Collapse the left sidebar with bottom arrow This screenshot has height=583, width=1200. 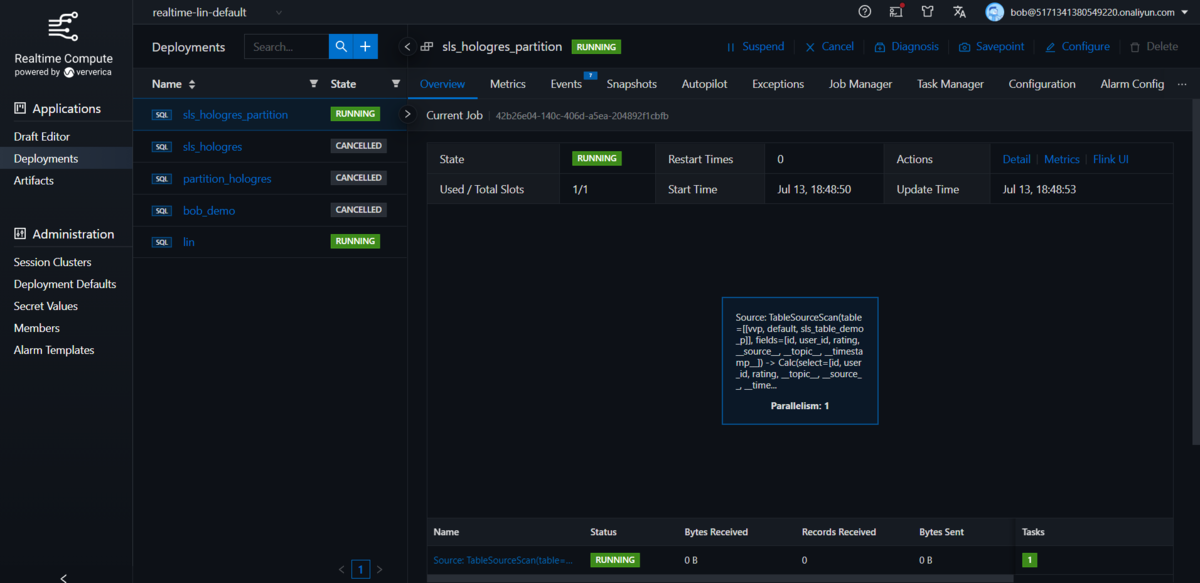(64, 577)
